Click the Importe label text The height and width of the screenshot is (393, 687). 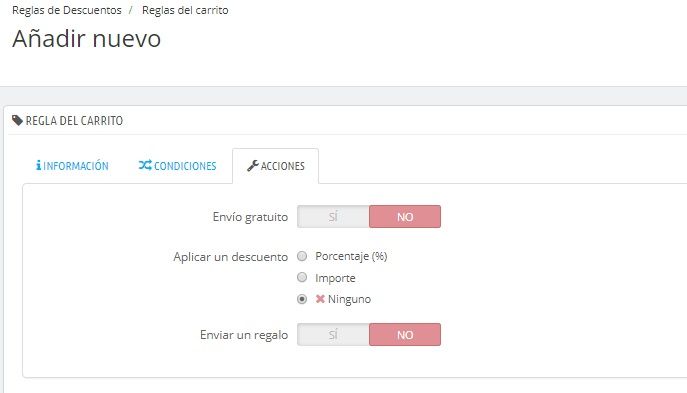pyautogui.click(x=335, y=278)
